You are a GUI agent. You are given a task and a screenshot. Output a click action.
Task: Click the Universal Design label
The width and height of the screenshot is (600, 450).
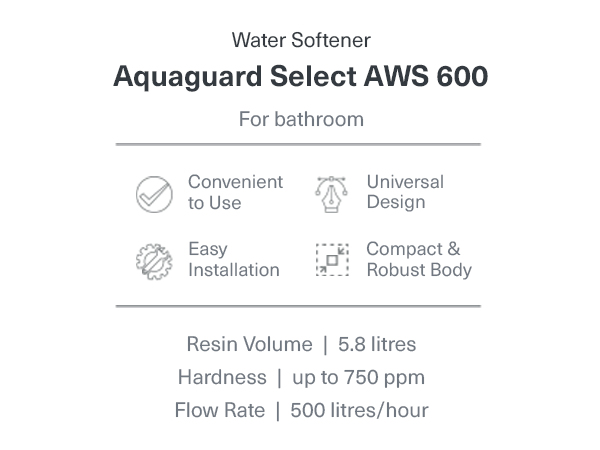(405, 192)
